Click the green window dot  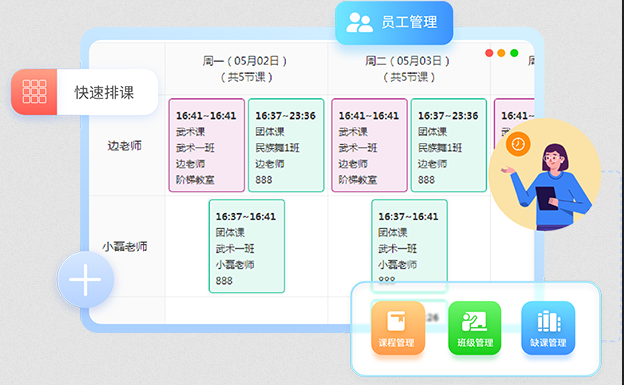click(x=514, y=53)
